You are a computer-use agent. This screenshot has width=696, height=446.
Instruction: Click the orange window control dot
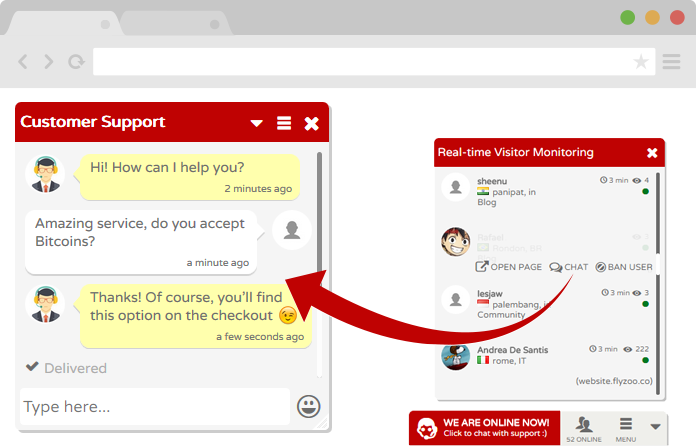[x=652, y=17]
